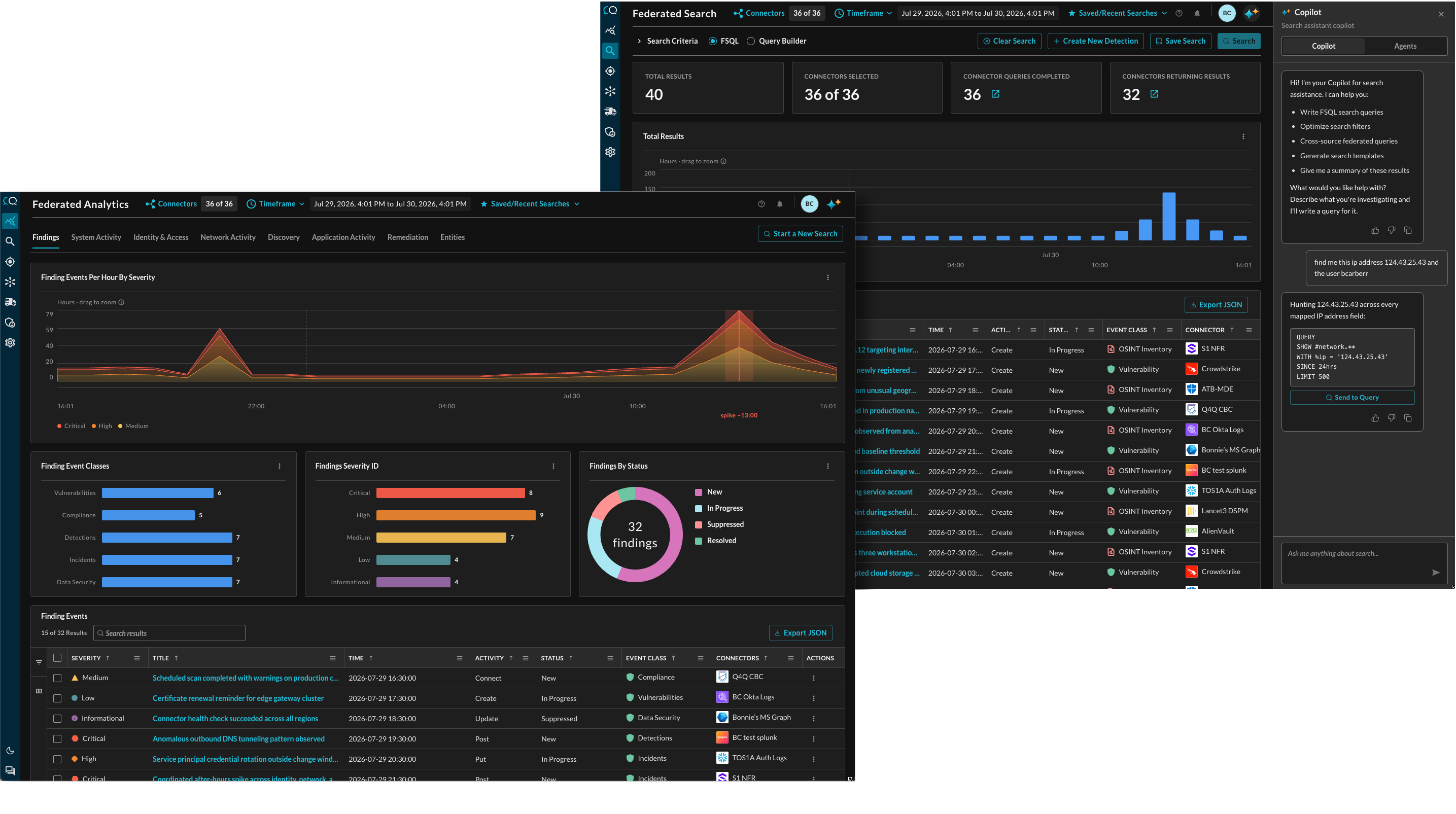Open connectors returning results details link icon
Viewport: 1456px width, 814px height.
tap(1154, 94)
